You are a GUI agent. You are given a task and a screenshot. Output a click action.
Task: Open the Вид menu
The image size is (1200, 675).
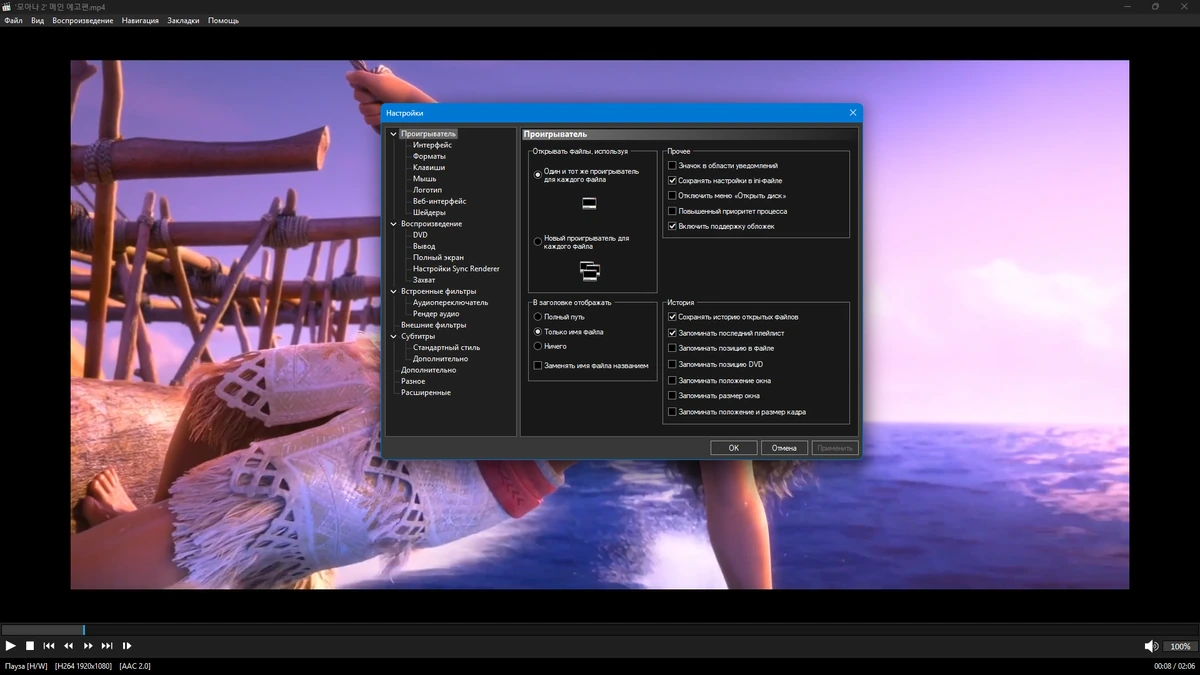coord(37,20)
